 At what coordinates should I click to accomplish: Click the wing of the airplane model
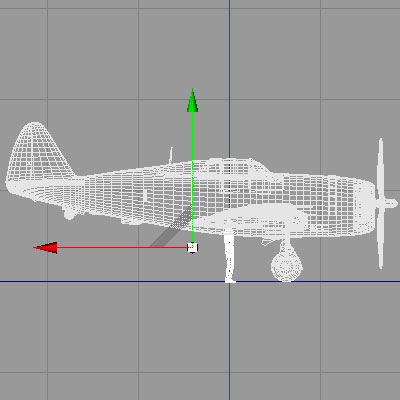click(253, 218)
